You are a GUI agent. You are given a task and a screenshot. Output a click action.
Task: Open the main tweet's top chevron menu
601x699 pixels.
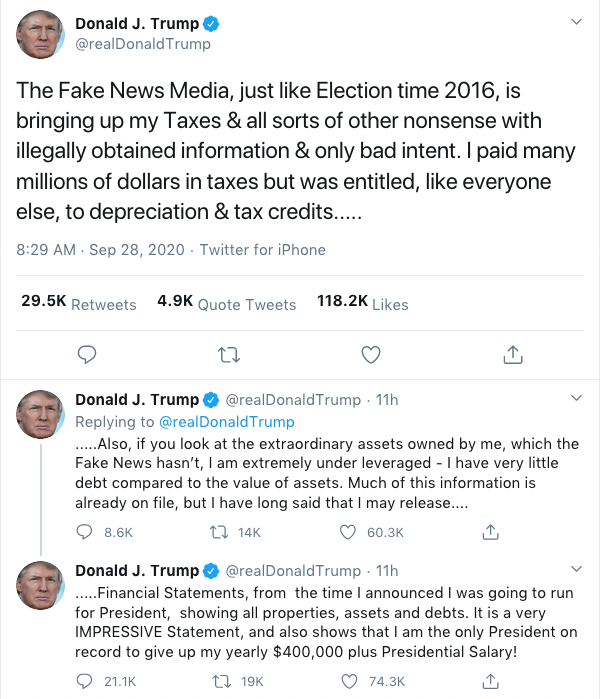pos(576,22)
